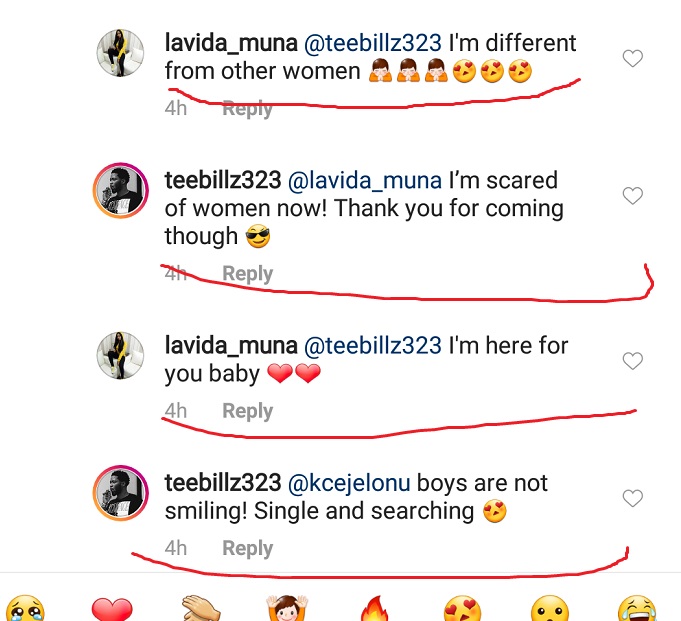
Task: Tap the crying face emoji
Action: pyautogui.click(x=24, y=607)
